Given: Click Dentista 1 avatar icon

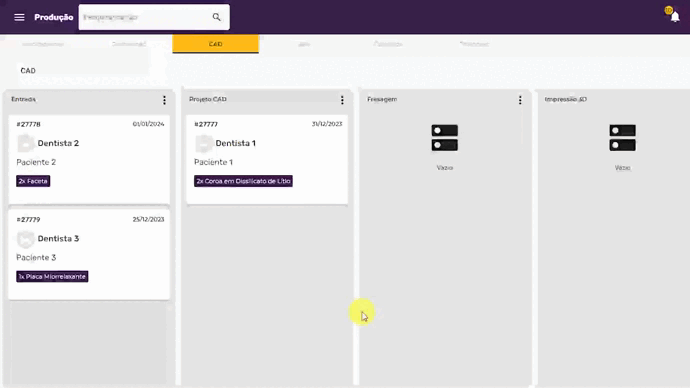Looking at the screenshot, I should (x=203, y=143).
